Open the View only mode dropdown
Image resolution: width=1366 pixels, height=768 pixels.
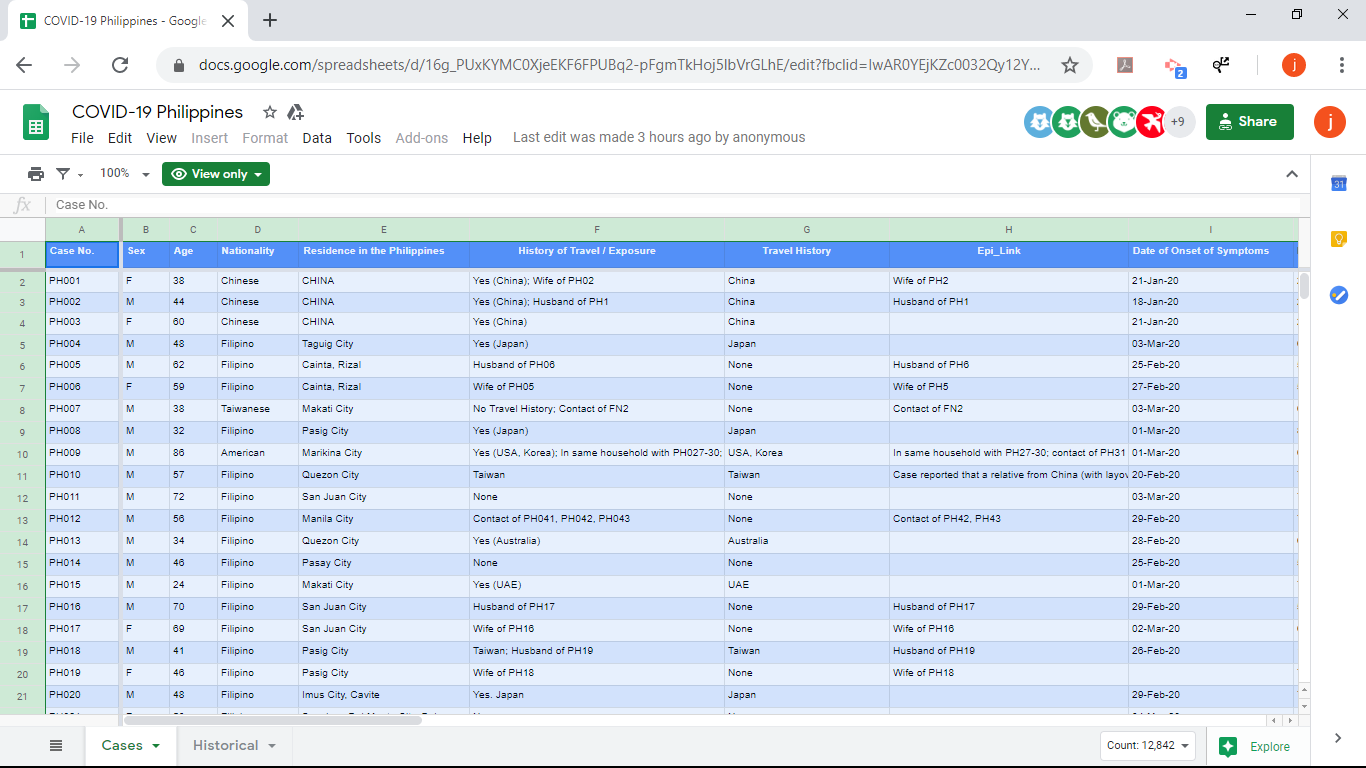click(x=216, y=174)
